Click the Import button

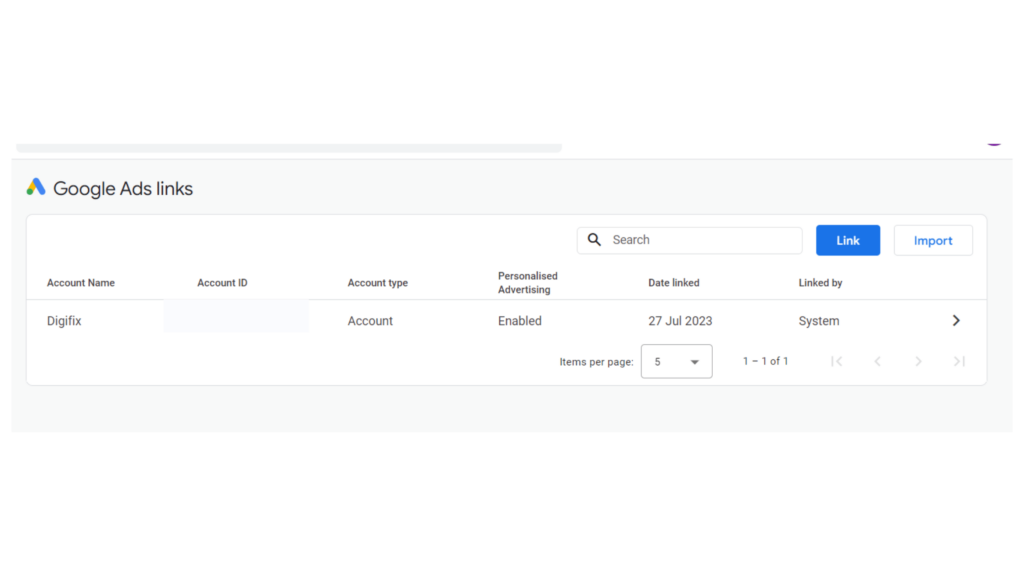click(x=933, y=240)
